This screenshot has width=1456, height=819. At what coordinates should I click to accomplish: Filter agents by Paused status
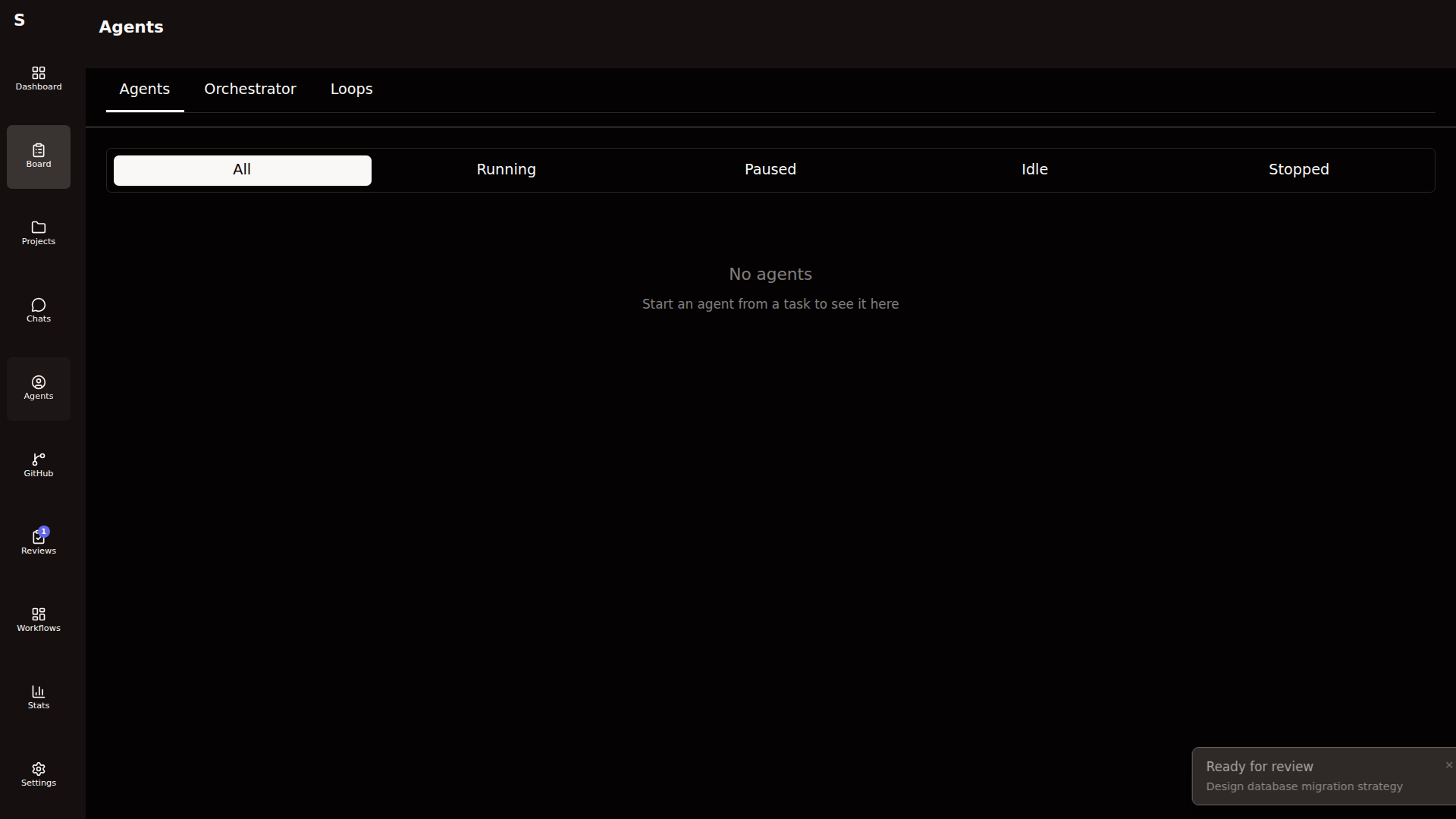pos(770,169)
